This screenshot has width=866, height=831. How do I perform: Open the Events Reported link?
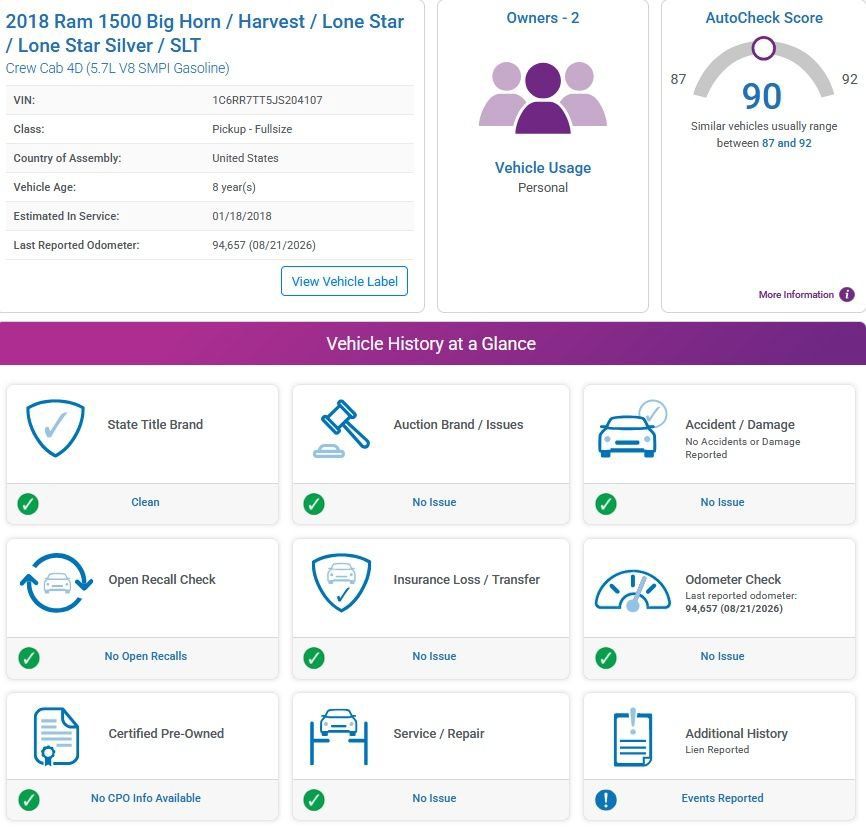(722, 798)
